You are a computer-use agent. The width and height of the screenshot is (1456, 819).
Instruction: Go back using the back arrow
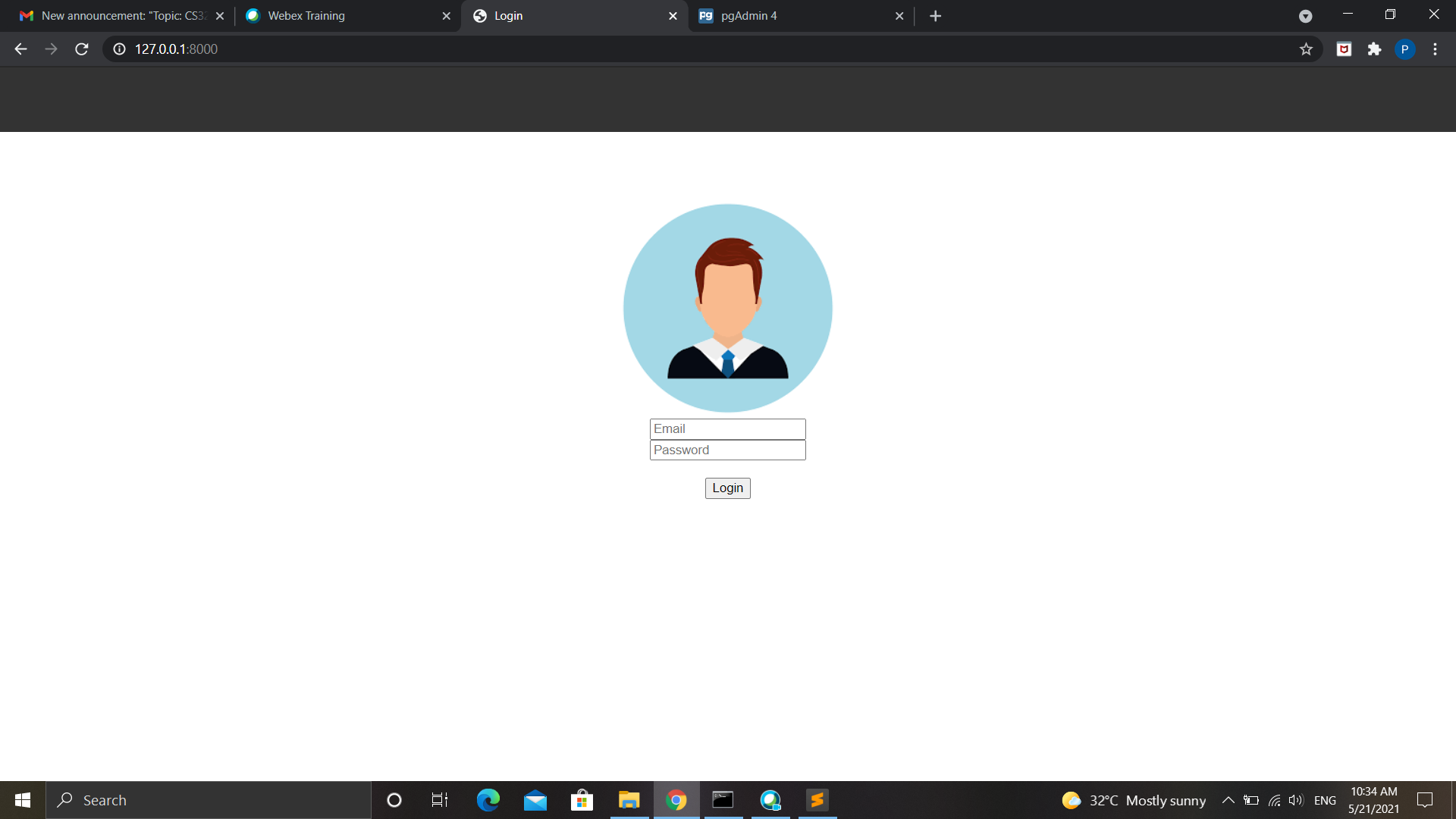click(x=20, y=49)
